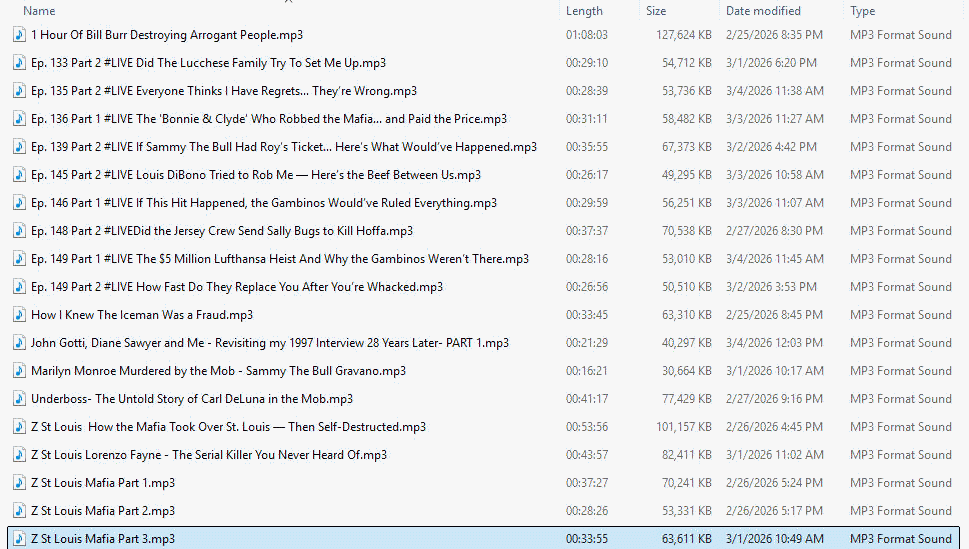This screenshot has width=969, height=549.
Task: Select the icon for Ep. 136 Part 1
Action: click(x=19, y=119)
